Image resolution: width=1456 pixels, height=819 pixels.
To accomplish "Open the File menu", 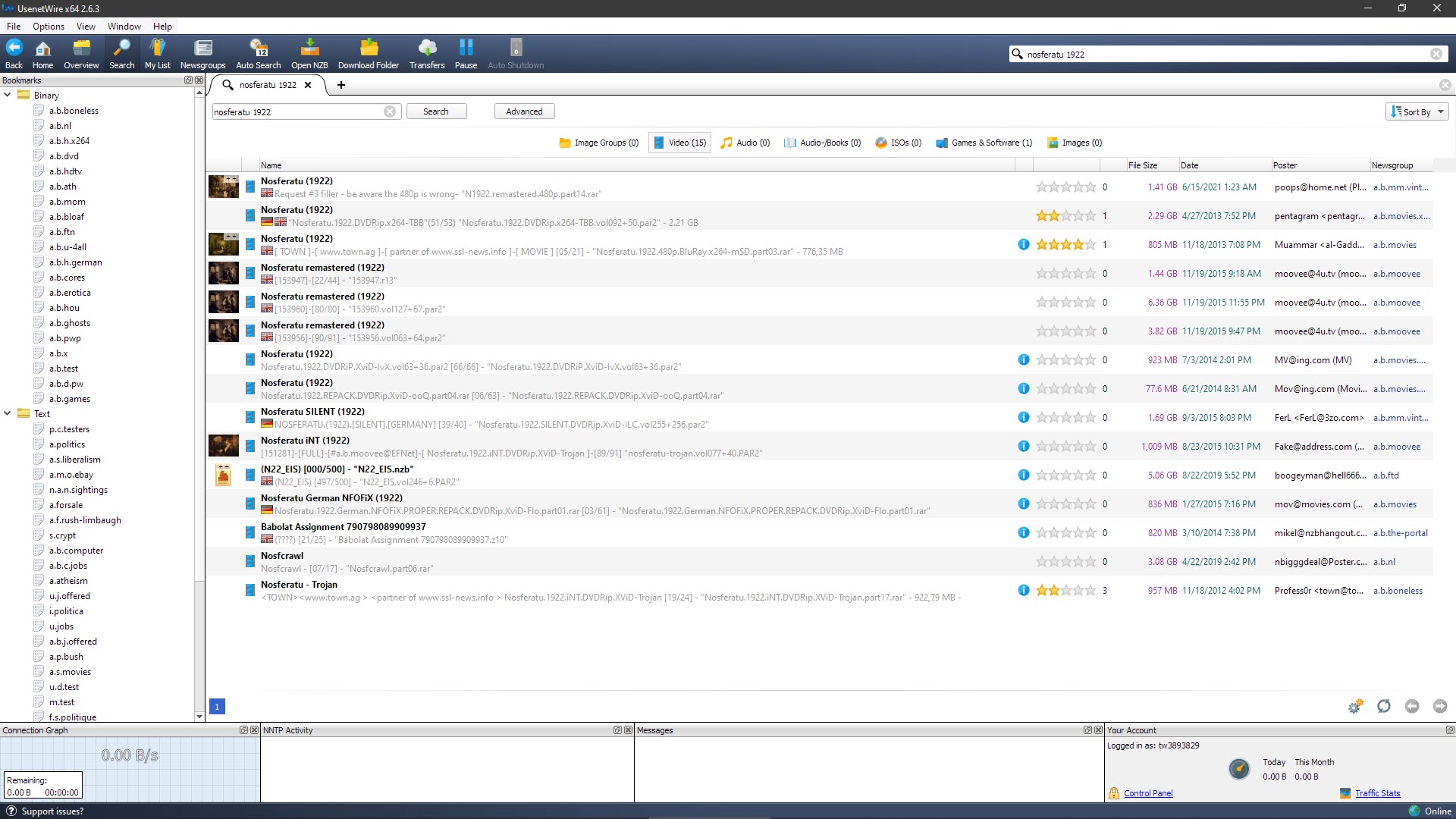I will click(x=14, y=26).
